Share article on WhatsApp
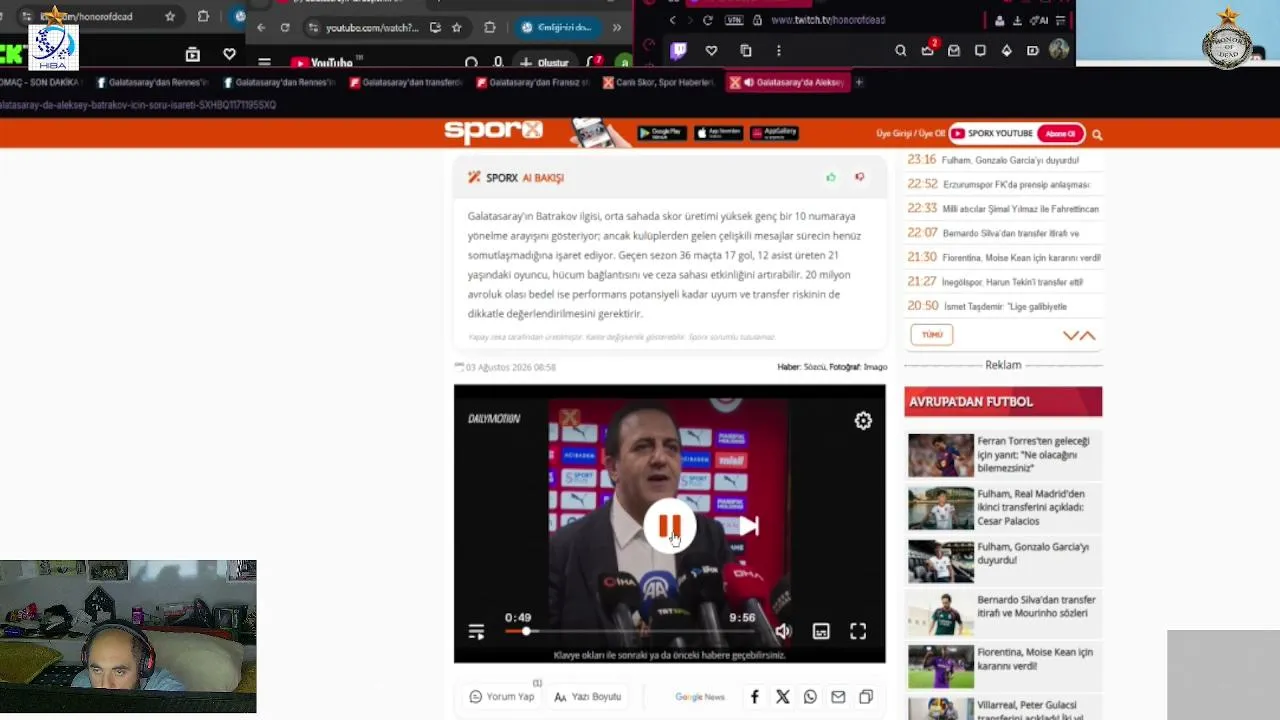This screenshot has height=720, width=1280. [810, 697]
